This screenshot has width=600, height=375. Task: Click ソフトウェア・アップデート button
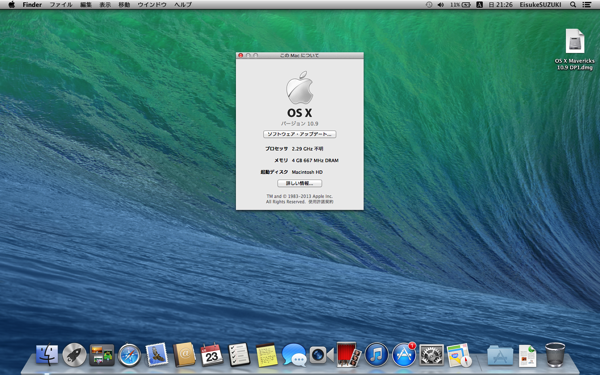click(300, 134)
